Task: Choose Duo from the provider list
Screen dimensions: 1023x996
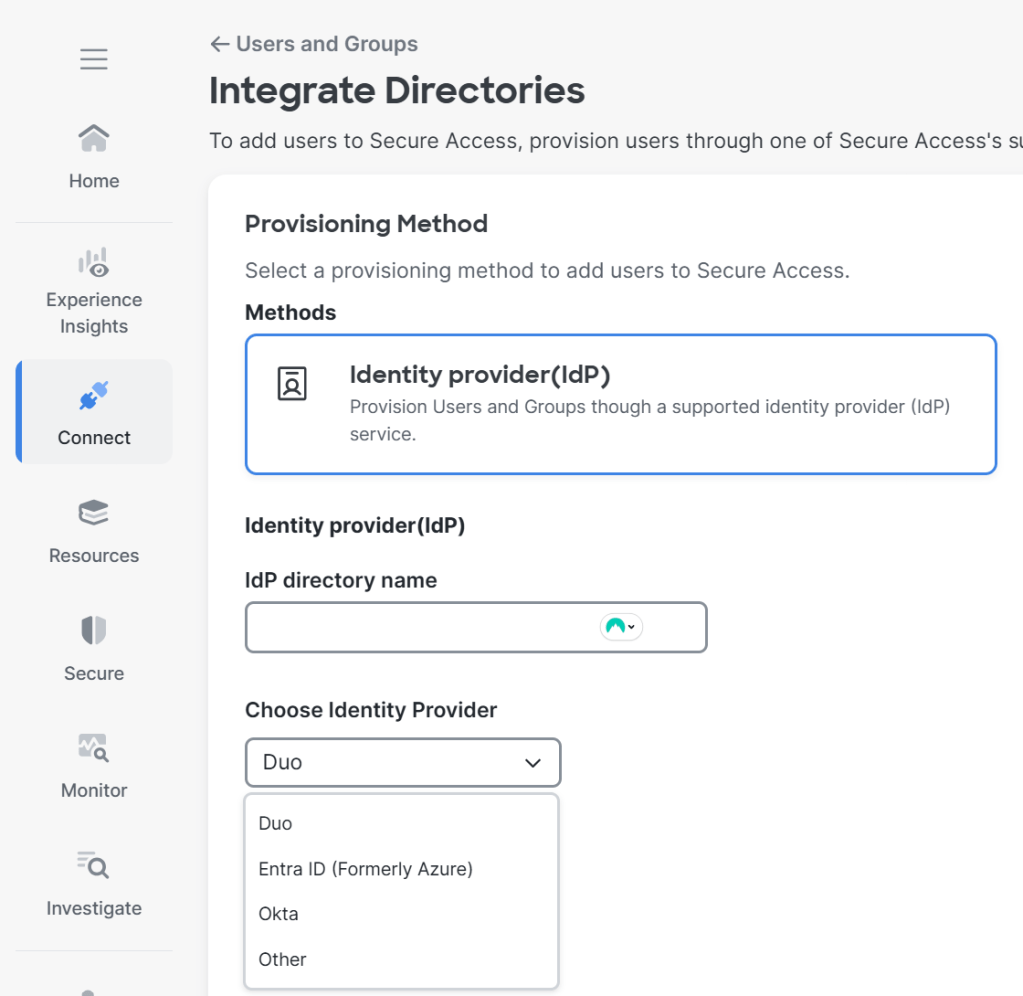Action: coord(276,824)
